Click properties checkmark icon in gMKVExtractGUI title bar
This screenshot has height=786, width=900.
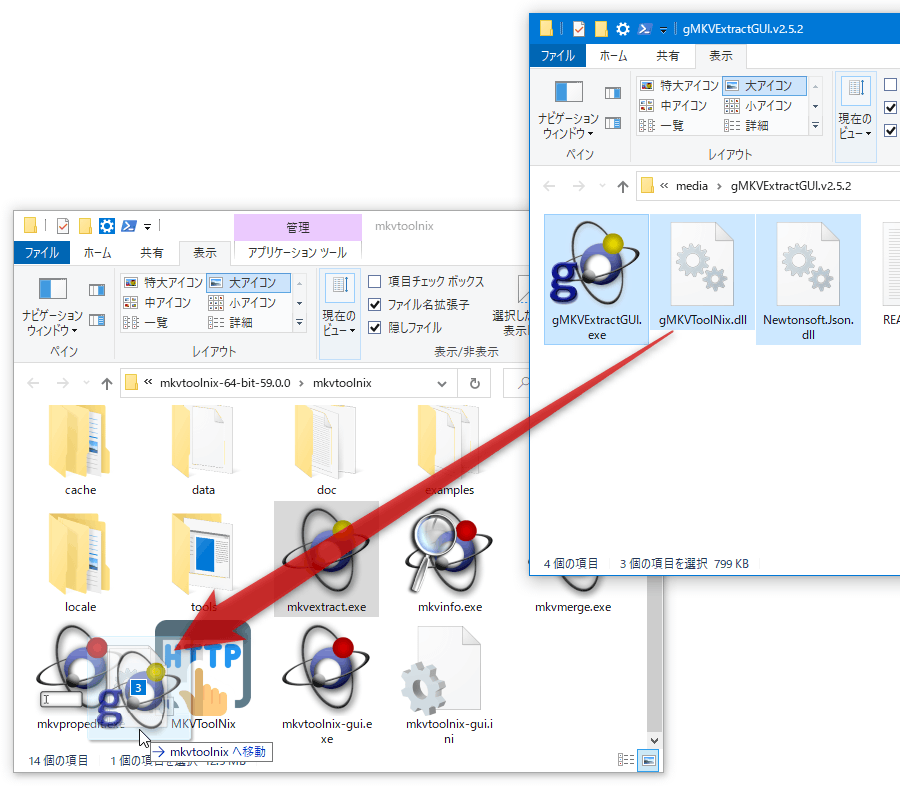point(579,29)
